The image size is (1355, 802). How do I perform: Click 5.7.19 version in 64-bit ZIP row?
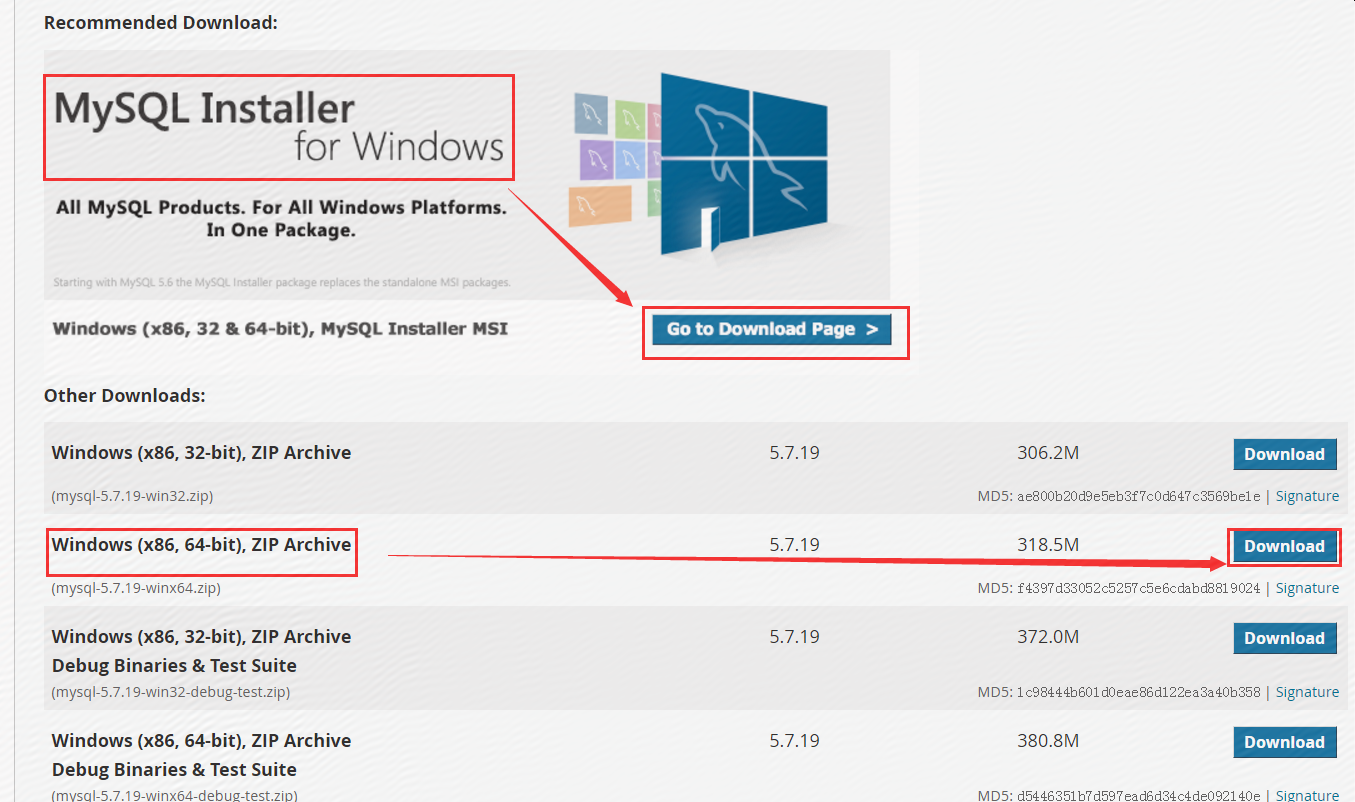(x=795, y=545)
